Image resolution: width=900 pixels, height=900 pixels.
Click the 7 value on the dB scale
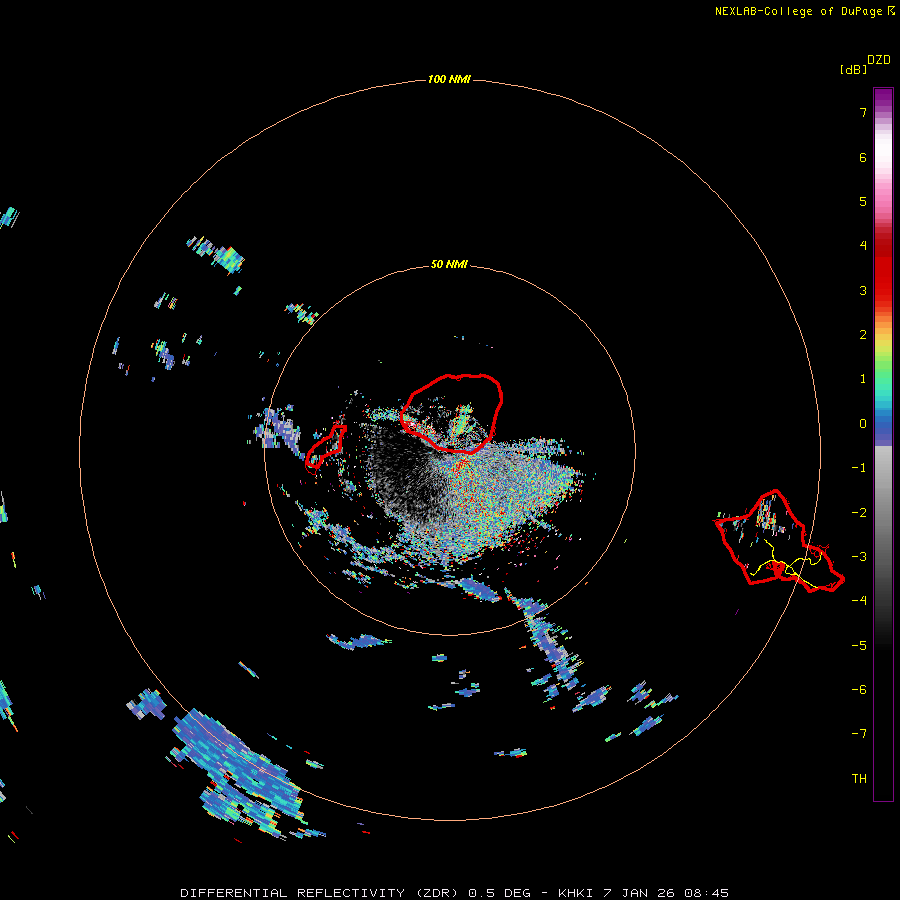point(863,112)
